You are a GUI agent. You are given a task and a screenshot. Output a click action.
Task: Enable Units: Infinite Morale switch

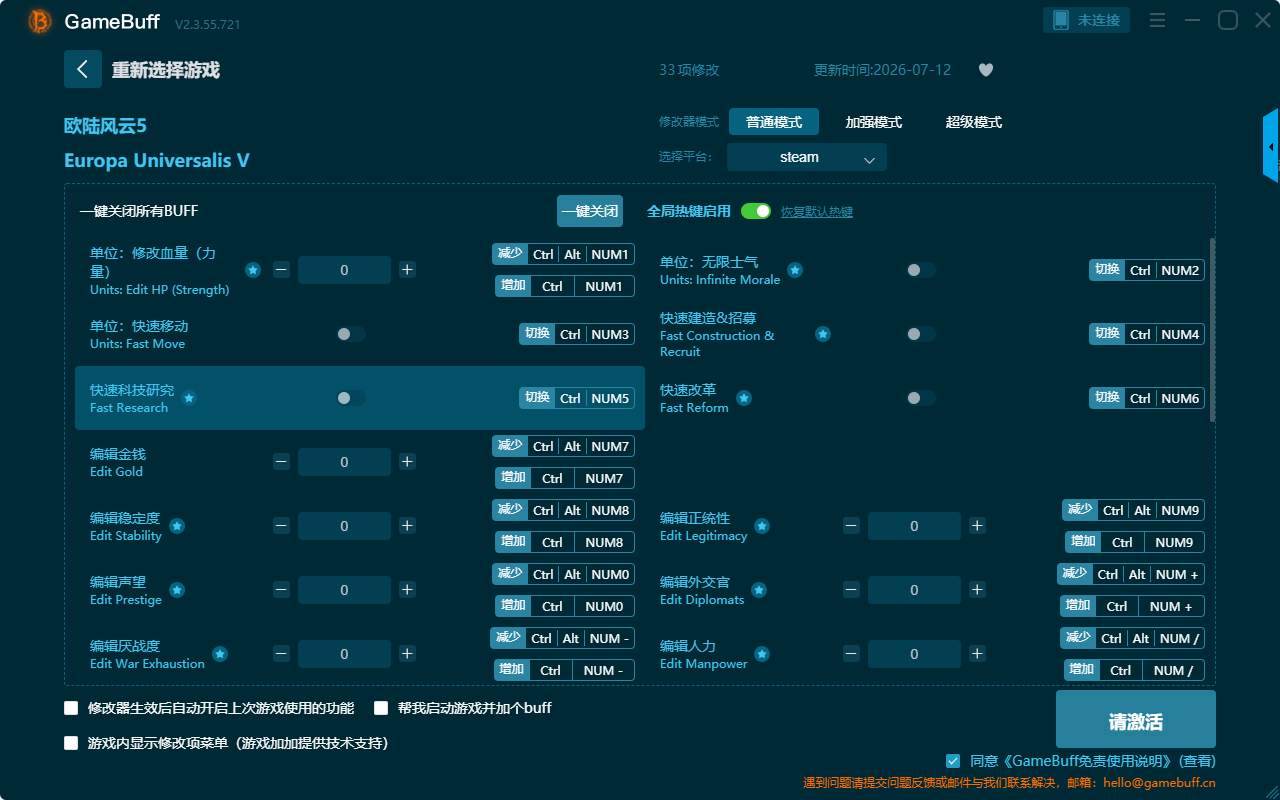921,270
